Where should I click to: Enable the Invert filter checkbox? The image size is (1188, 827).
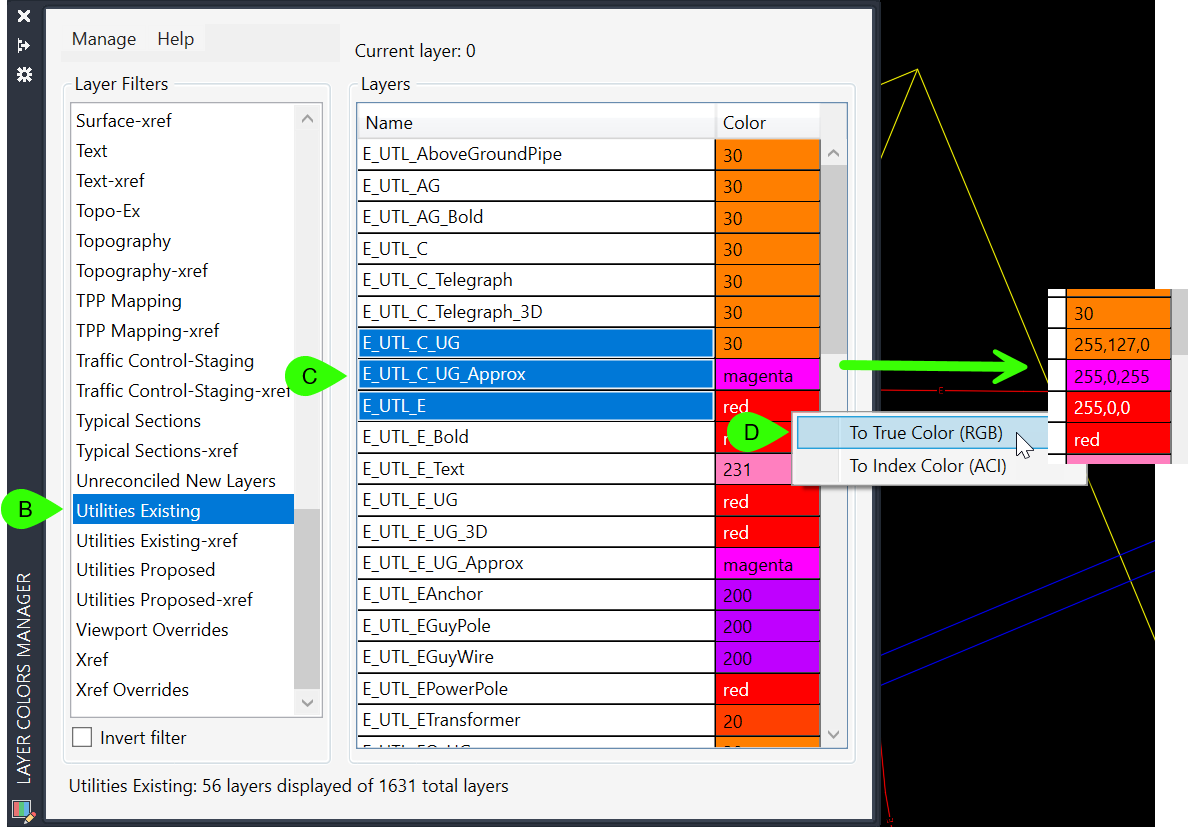point(82,738)
